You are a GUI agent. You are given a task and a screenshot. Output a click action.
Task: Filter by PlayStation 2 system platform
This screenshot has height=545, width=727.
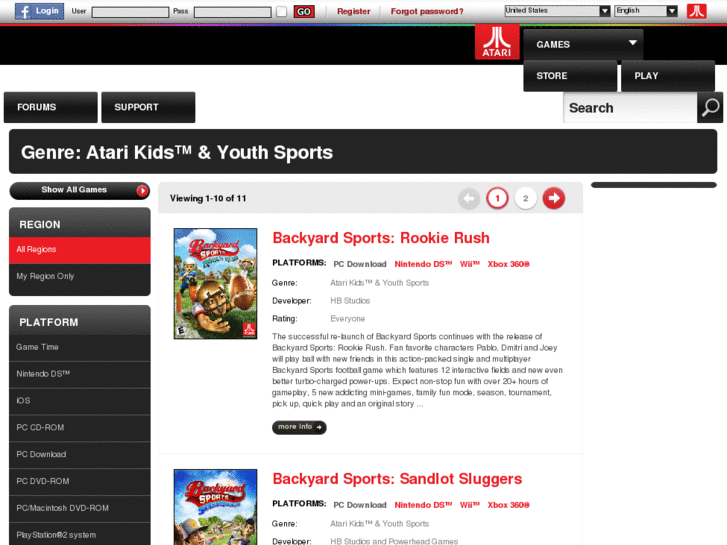[x=80, y=535]
